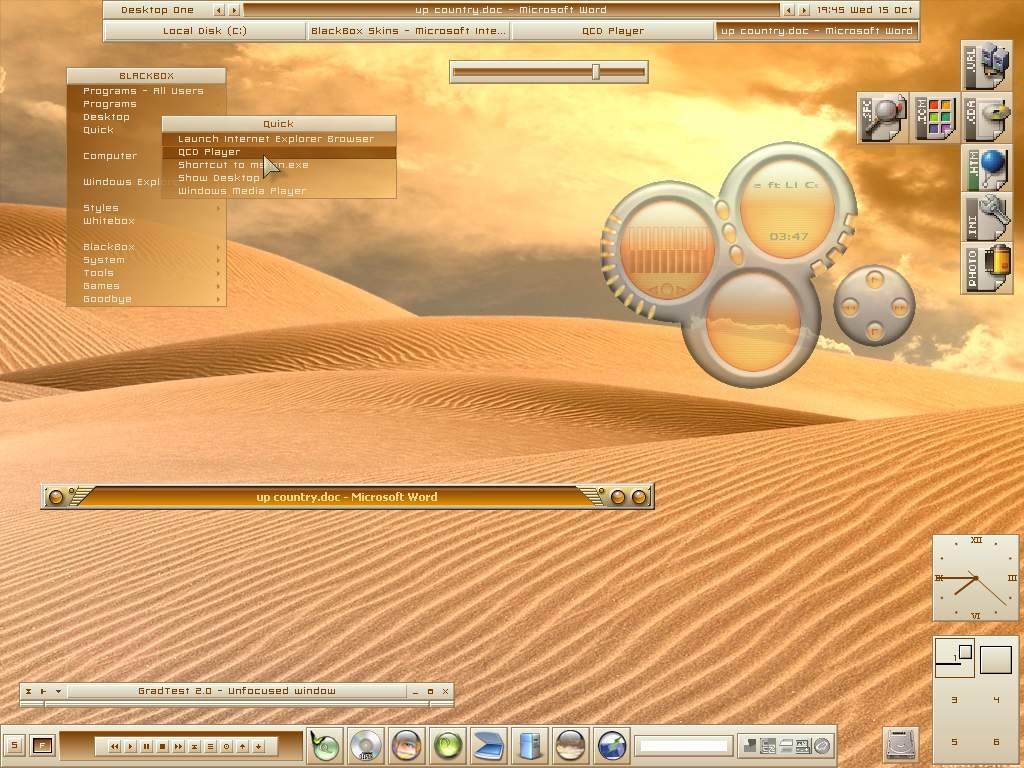Click the fourth system tray icon
The height and width of the screenshot is (768, 1024).
pyautogui.click(x=803, y=745)
